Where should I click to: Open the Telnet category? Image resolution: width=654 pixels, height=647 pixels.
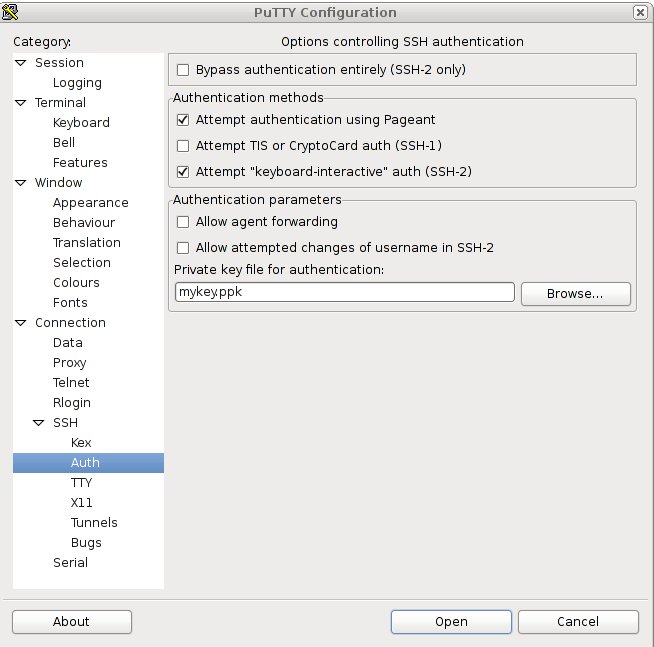click(71, 383)
